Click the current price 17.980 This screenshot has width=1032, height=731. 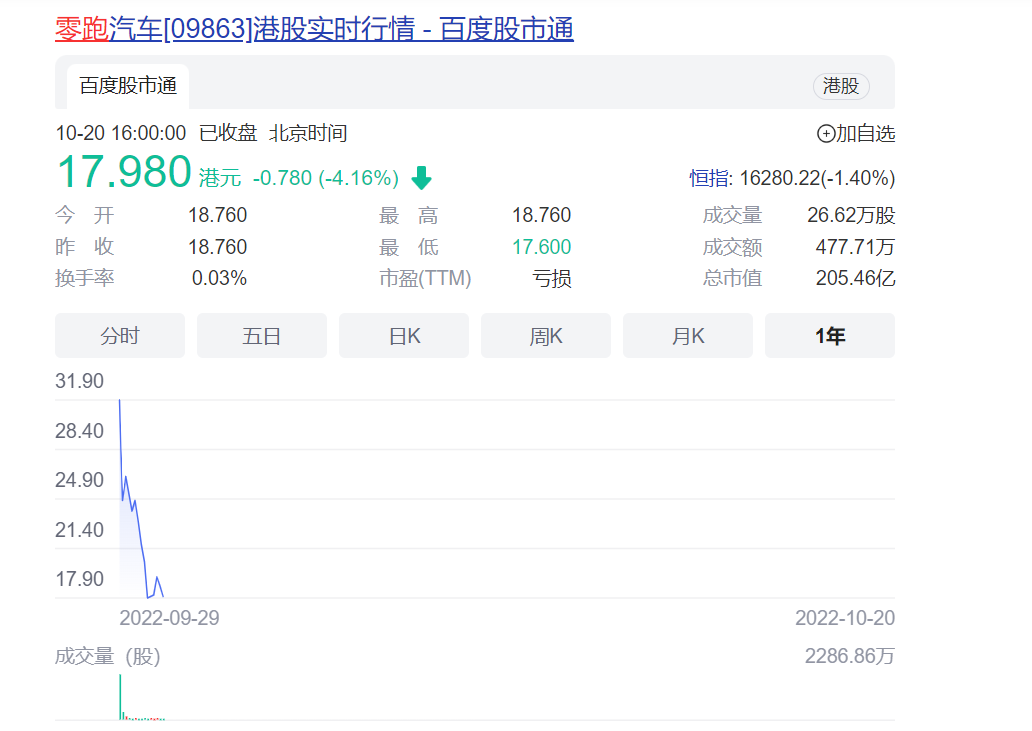124,172
